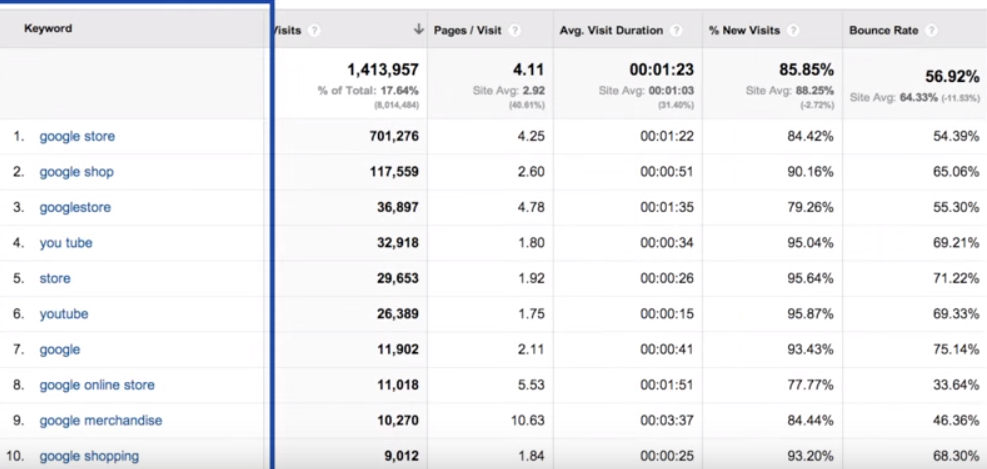The width and height of the screenshot is (987, 469).
Task: Select duration 00:01:51 for google online store
Action: [x=667, y=385]
